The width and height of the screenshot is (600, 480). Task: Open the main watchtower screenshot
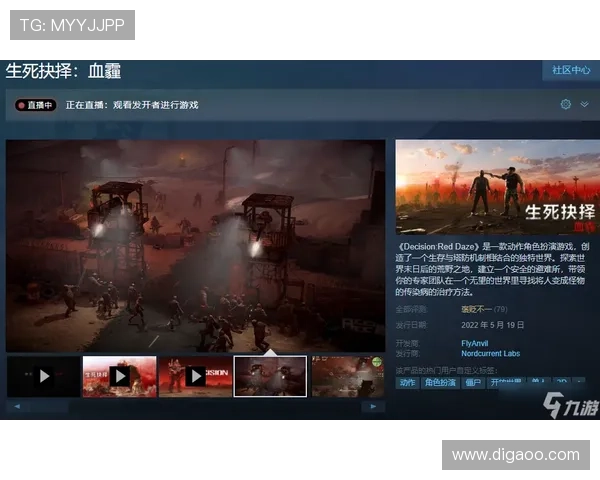(x=196, y=246)
